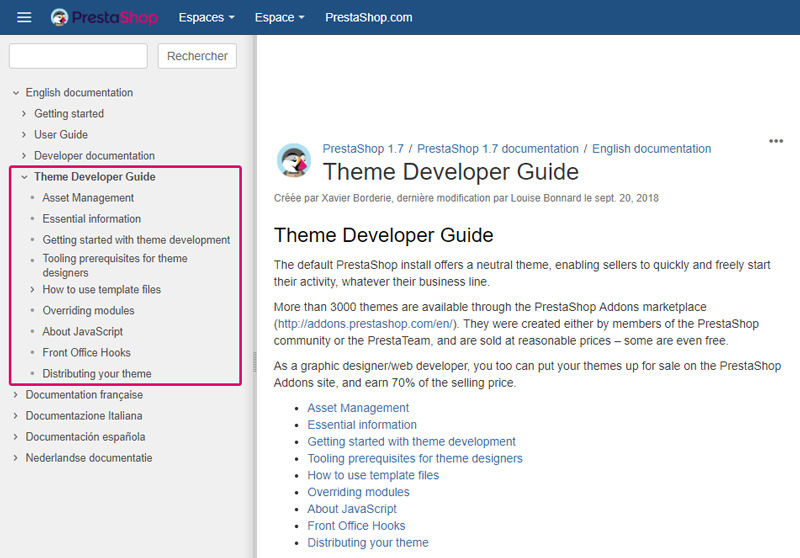Expand the Nederlandse documentatie node

(x=16, y=458)
